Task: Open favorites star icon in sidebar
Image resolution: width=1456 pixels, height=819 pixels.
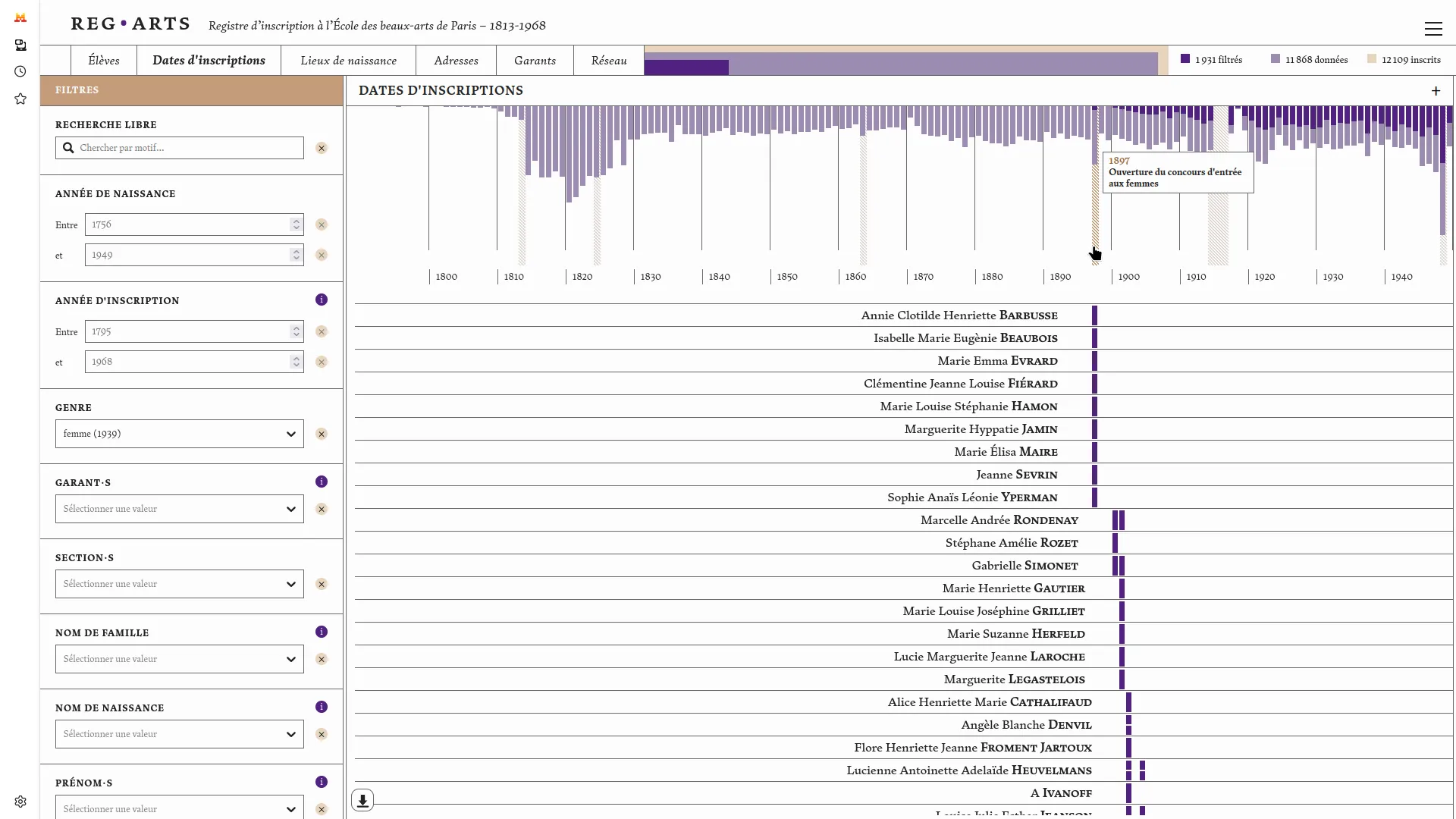Action: 20,99
